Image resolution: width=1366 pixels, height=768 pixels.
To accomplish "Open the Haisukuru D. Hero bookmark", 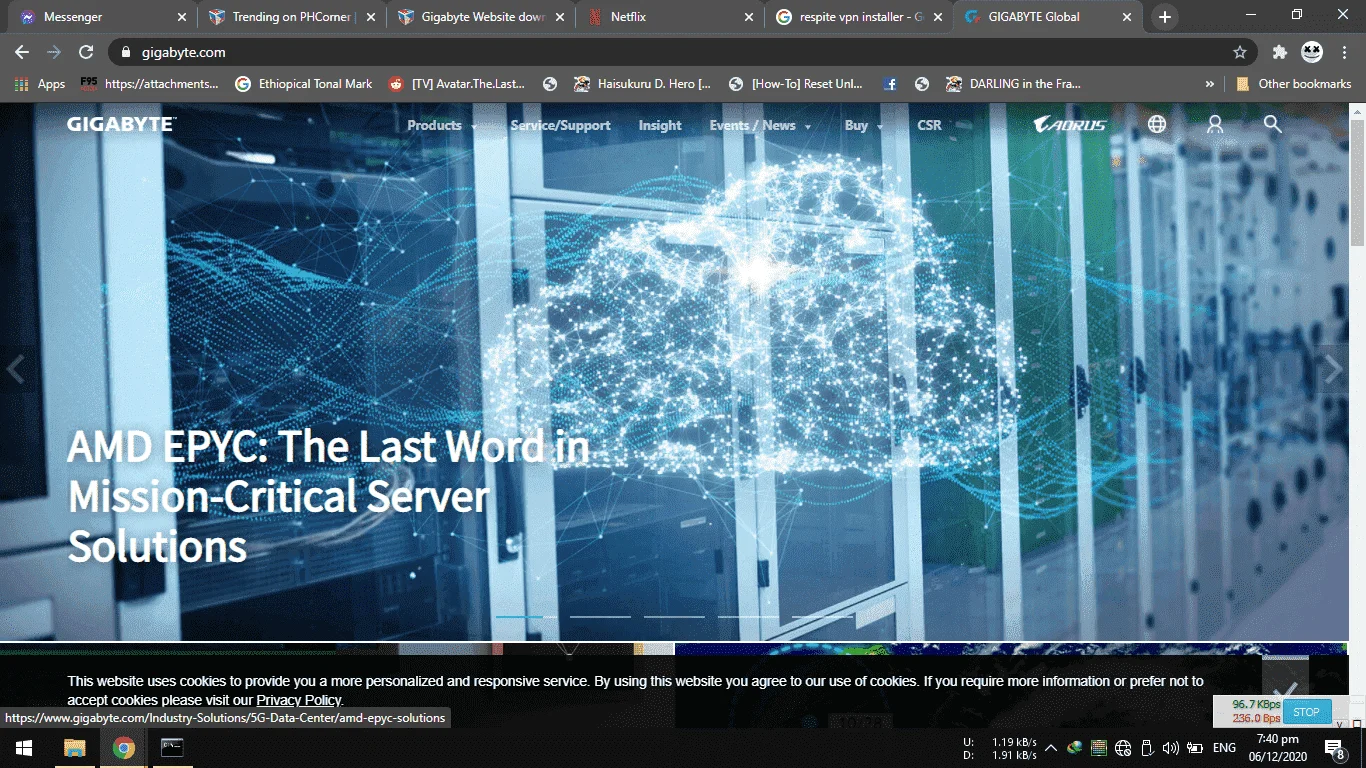I will pos(642,84).
